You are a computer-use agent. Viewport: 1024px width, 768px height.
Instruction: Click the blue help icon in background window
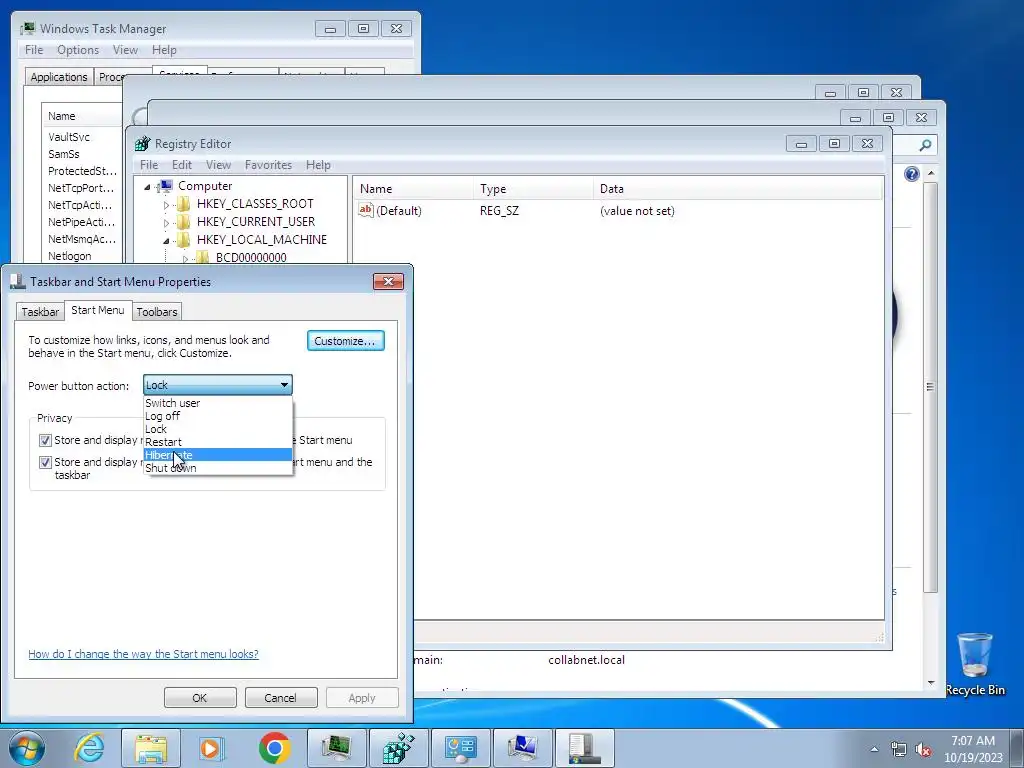tap(912, 174)
